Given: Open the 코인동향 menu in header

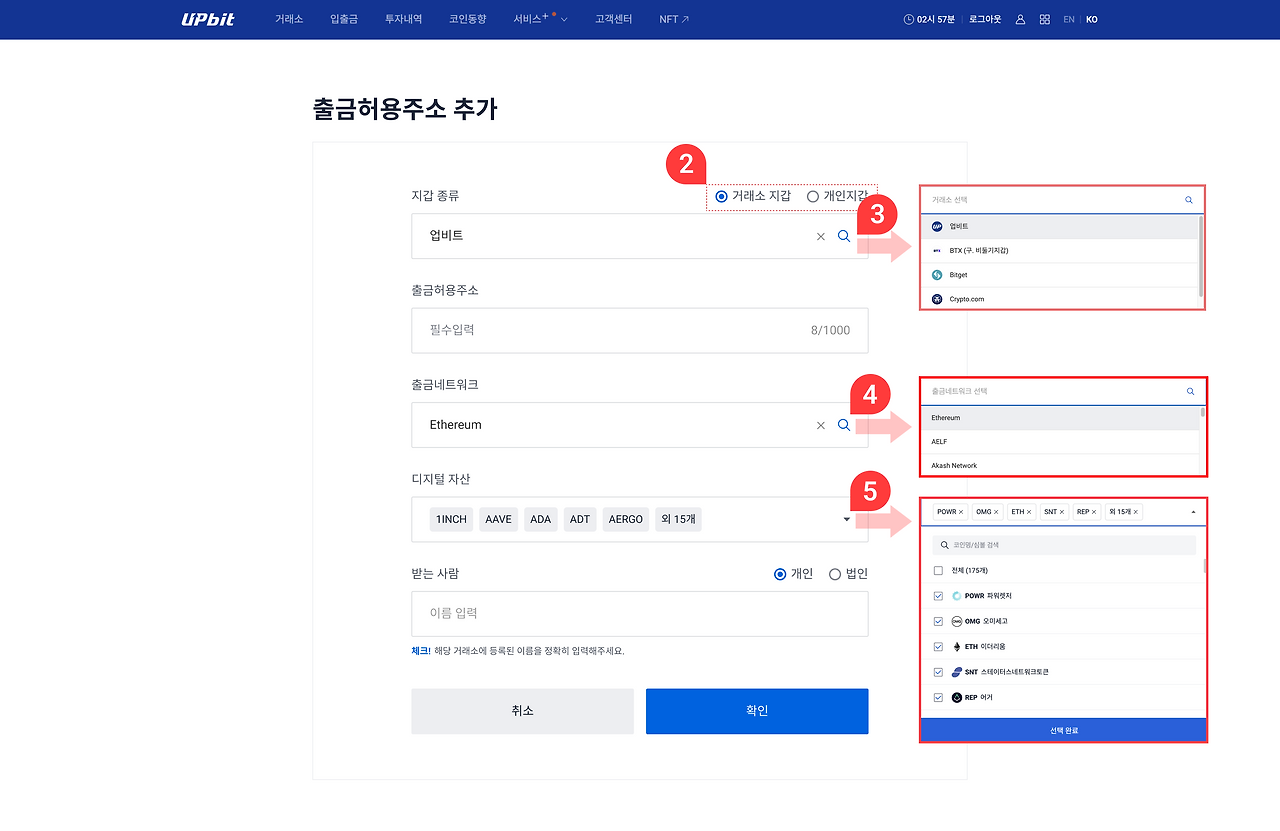Looking at the screenshot, I should coord(467,19).
